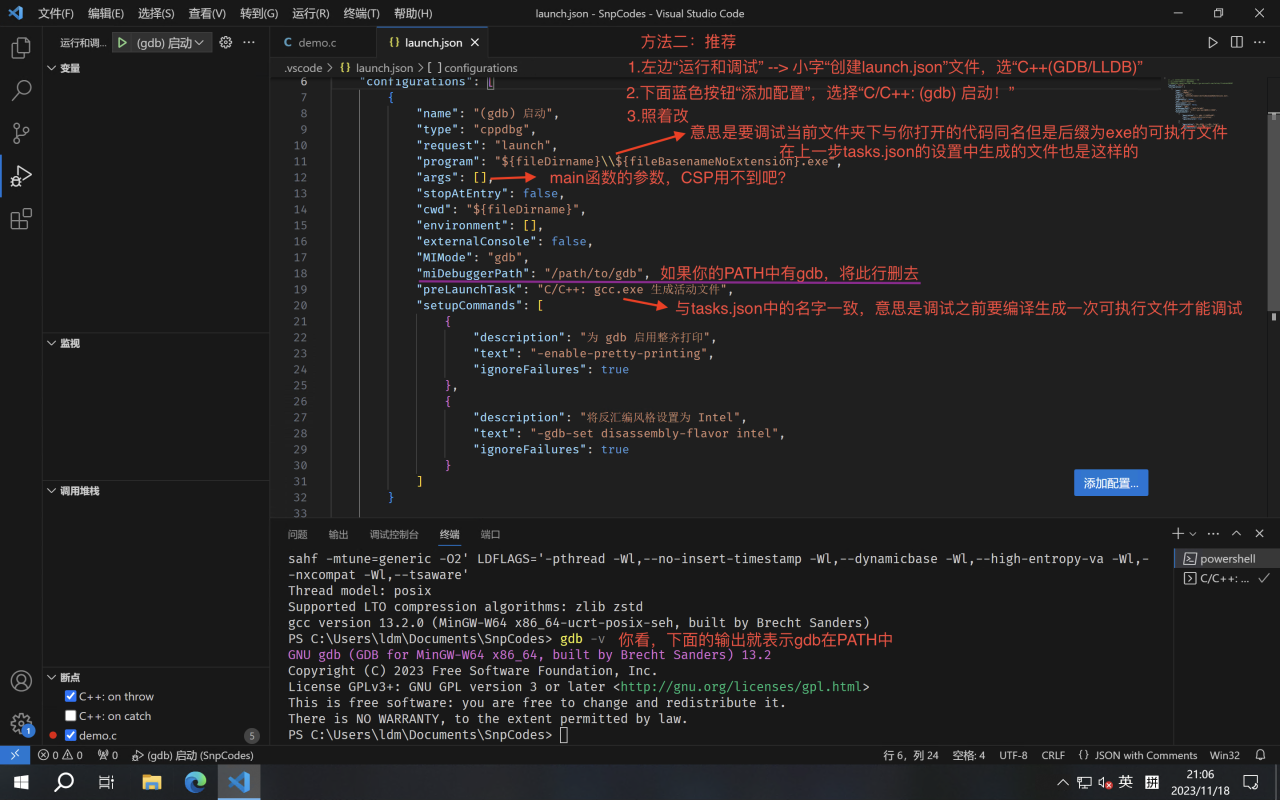Open editor more actions ellipsis

tap(1260, 43)
